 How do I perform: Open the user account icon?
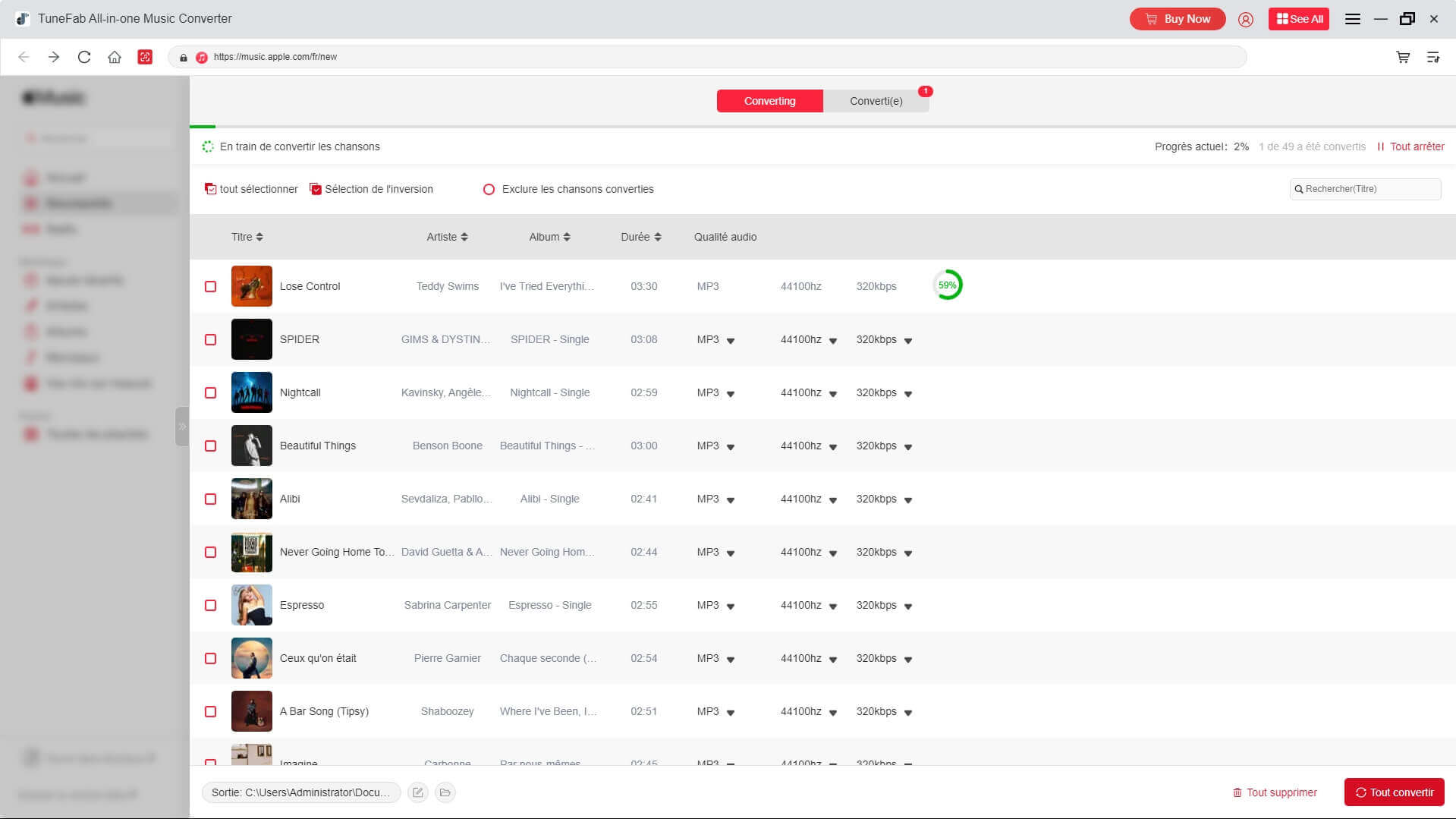1246,19
